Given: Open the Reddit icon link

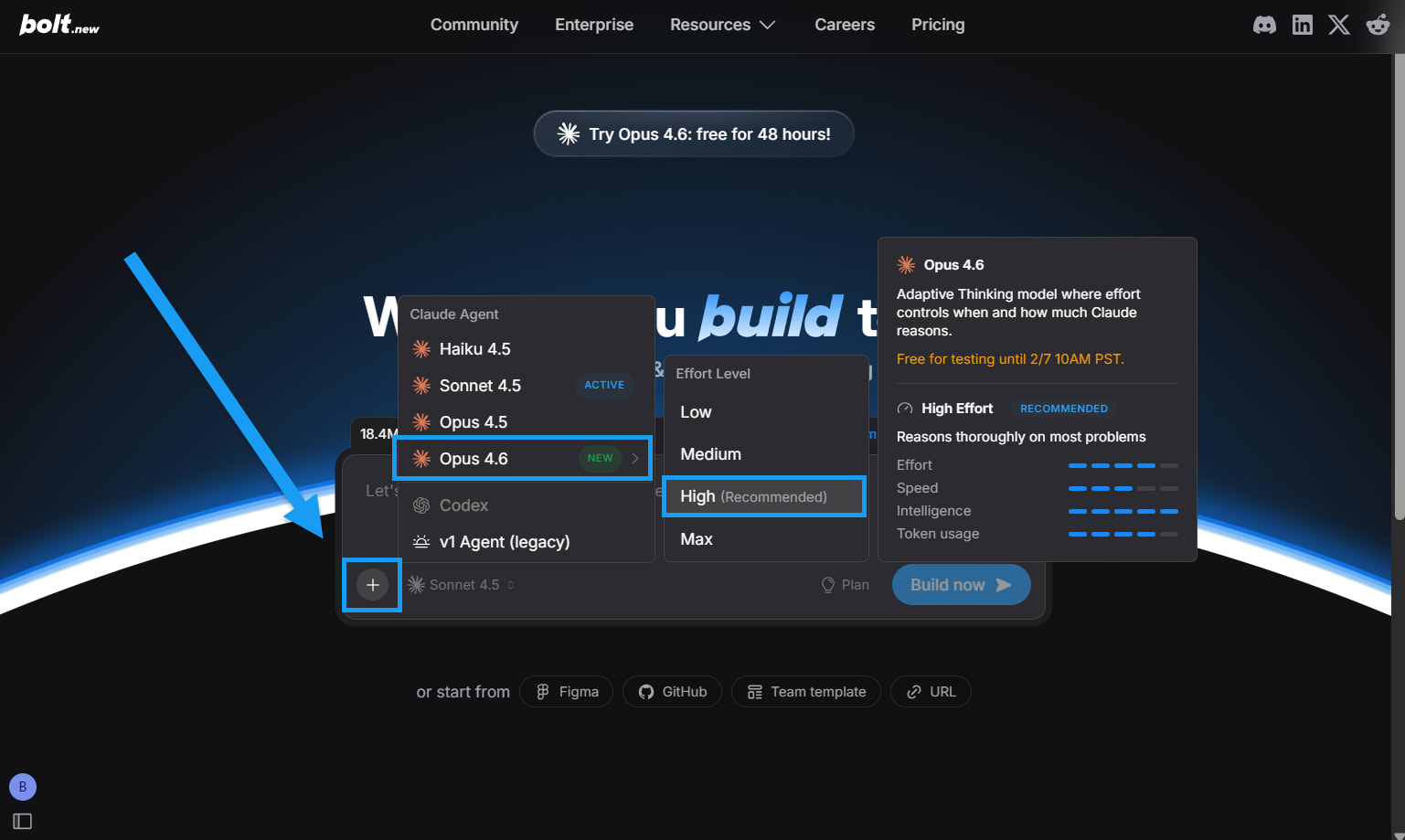Looking at the screenshot, I should point(1378,25).
